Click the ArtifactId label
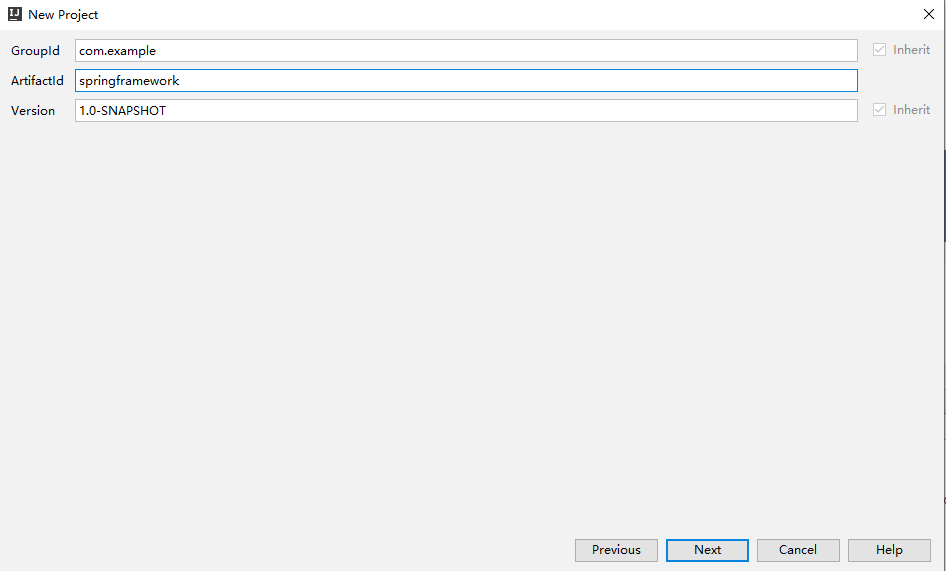Image resolution: width=946 pixels, height=571 pixels. click(37, 81)
